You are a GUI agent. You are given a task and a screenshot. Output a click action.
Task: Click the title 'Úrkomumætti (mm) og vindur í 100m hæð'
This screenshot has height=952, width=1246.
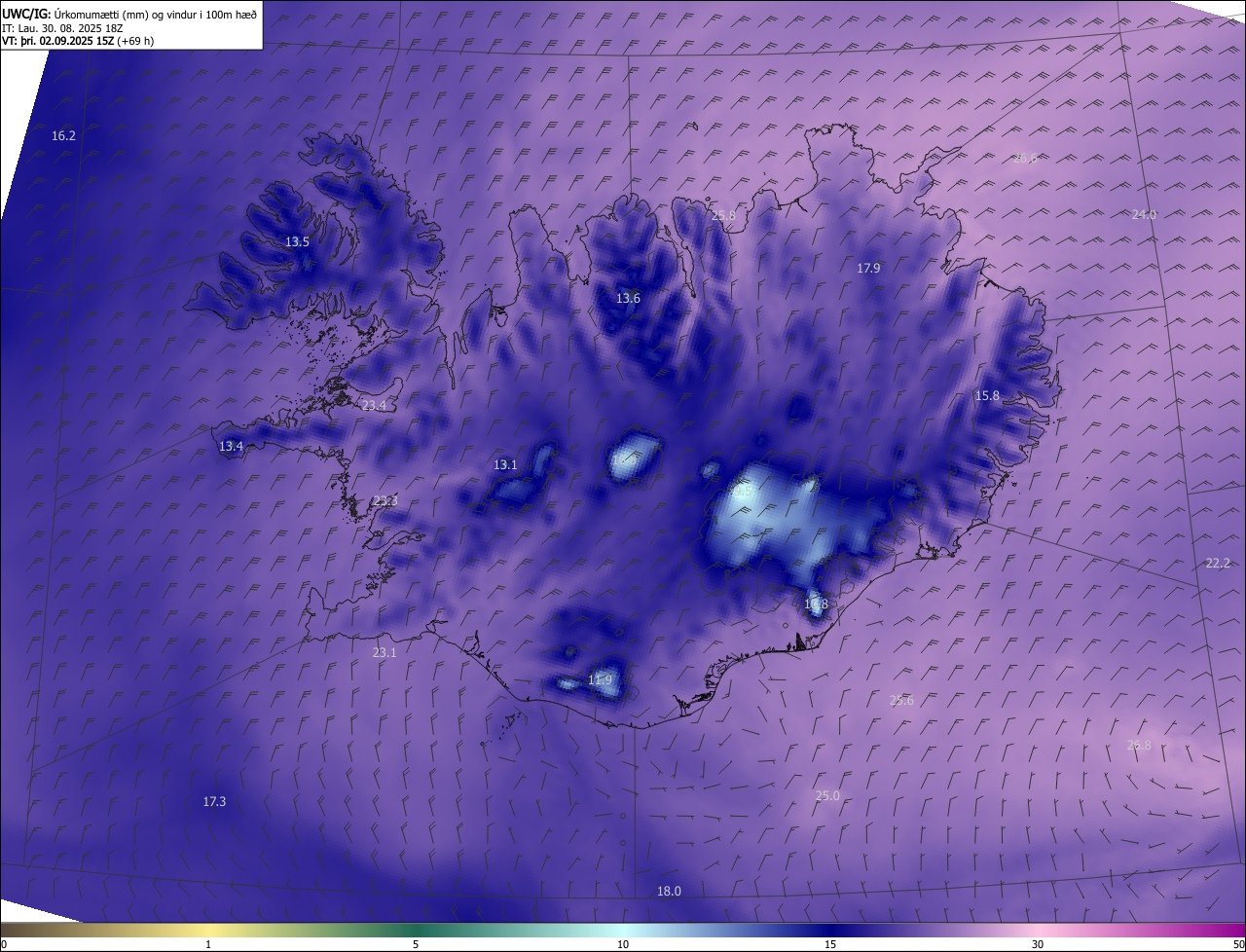[155, 14]
